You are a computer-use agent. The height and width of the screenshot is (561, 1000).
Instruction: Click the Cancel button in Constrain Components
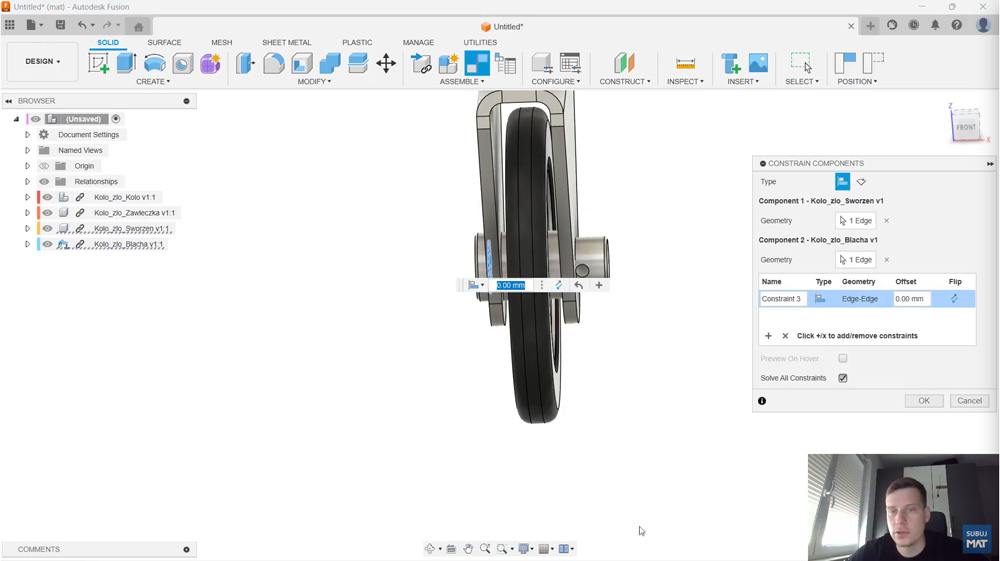pyautogui.click(x=969, y=401)
